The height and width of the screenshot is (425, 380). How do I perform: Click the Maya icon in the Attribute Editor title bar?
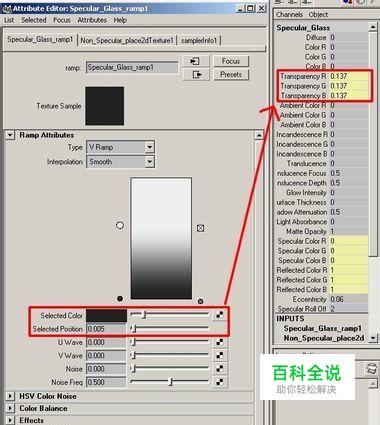pyautogui.click(x=7, y=8)
